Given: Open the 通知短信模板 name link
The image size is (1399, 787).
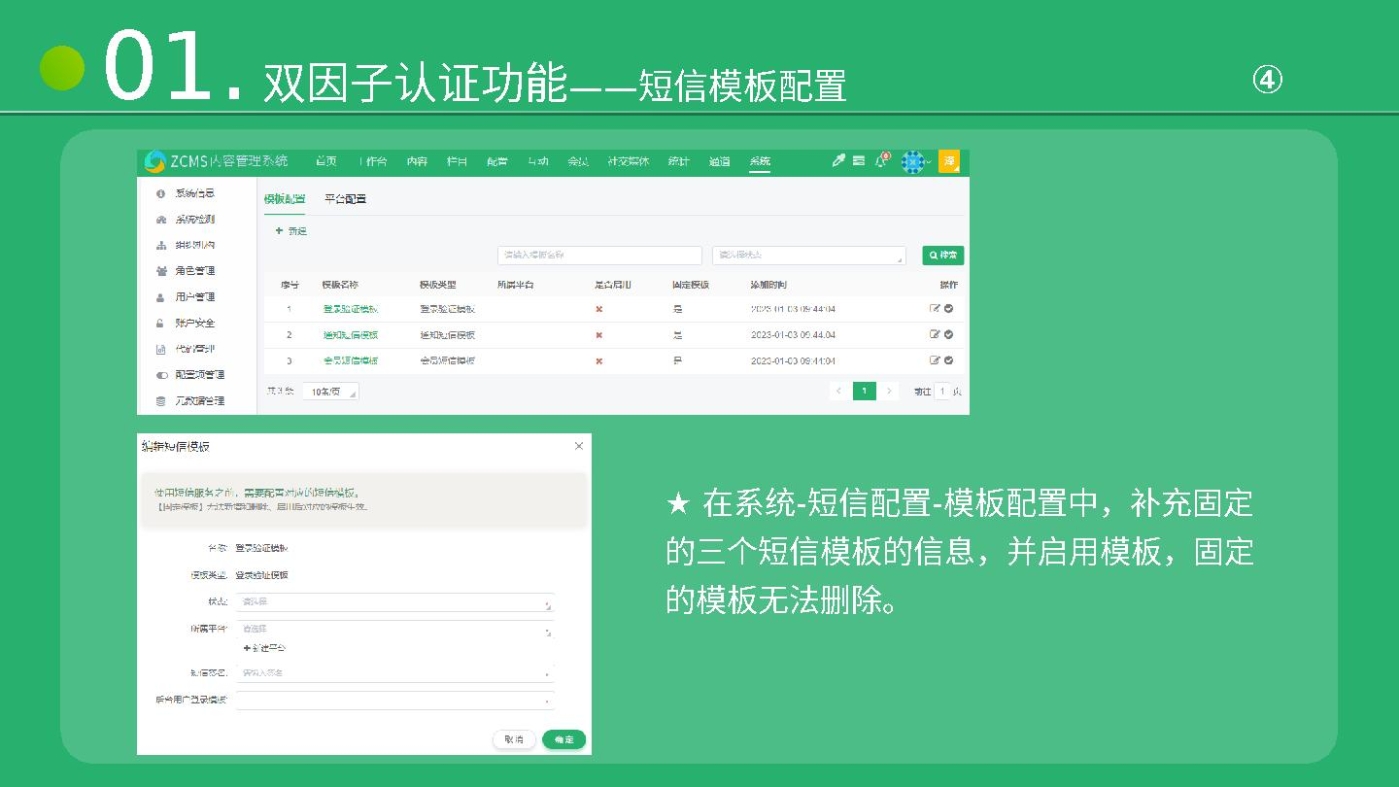Looking at the screenshot, I should point(350,335).
